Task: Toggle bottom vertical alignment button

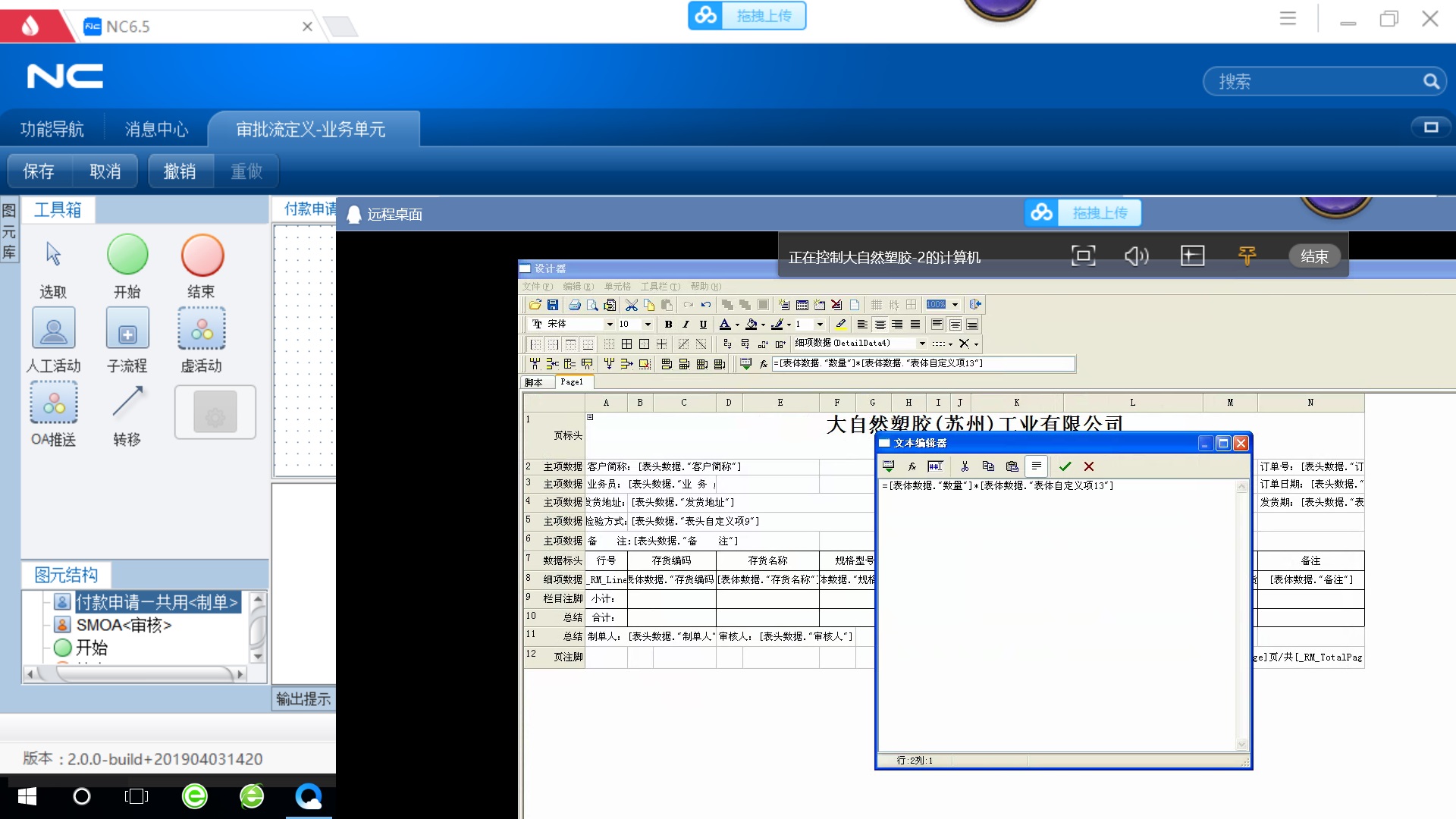Action: [972, 325]
